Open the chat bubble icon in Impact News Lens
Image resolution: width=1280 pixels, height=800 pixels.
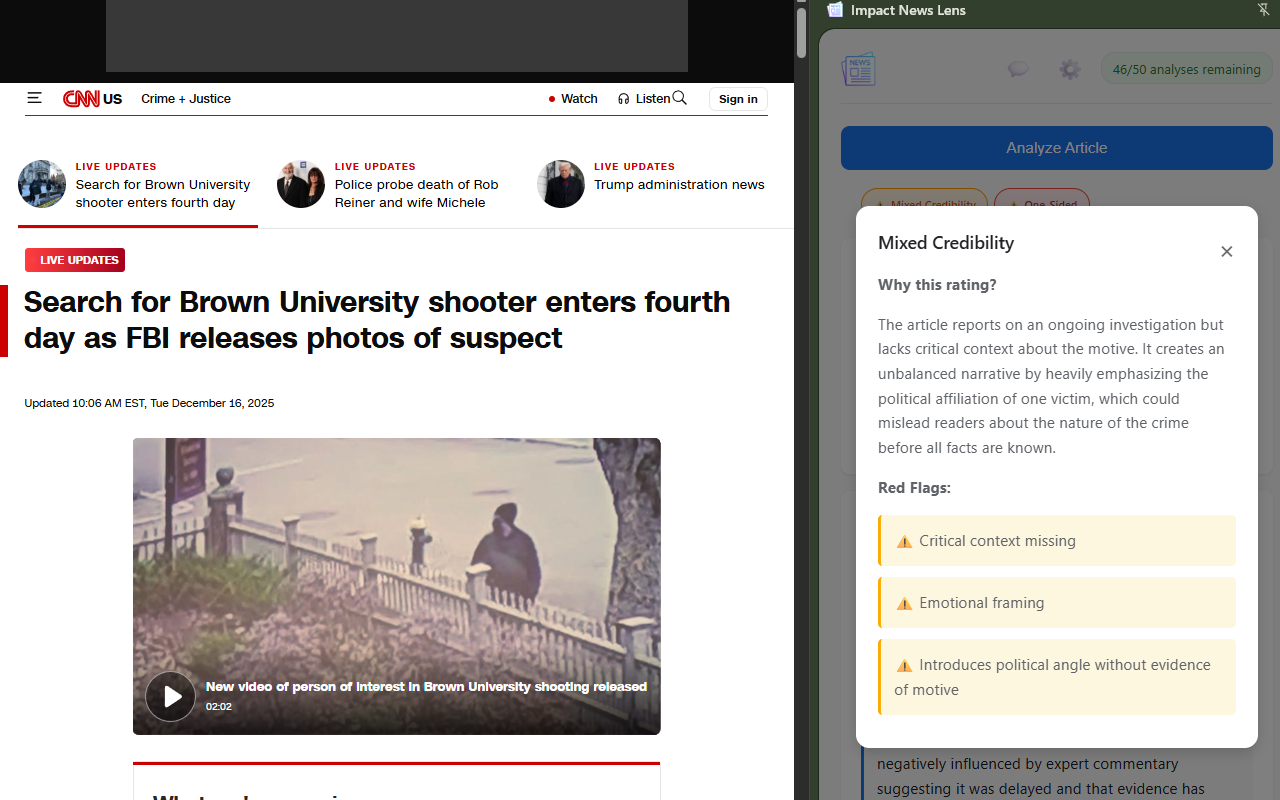(1018, 70)
